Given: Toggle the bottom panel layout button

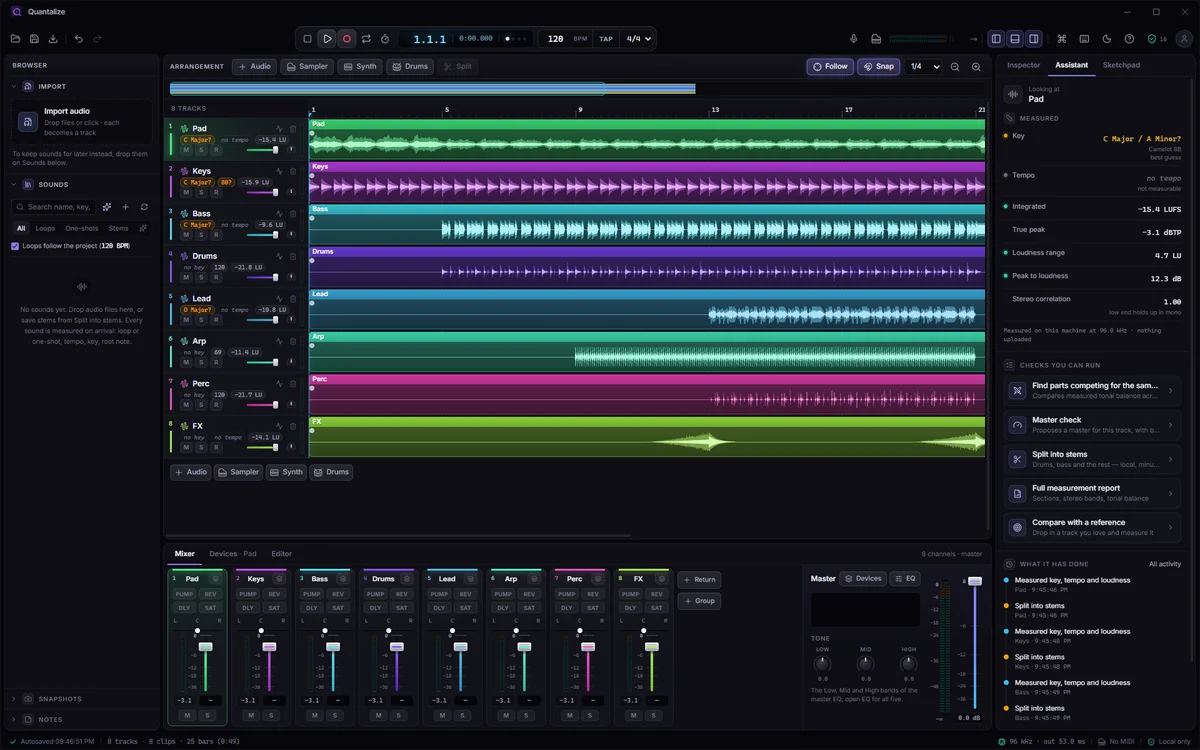Looking at the screenshot, I should pyautogui.click(x=1015, y=39).
